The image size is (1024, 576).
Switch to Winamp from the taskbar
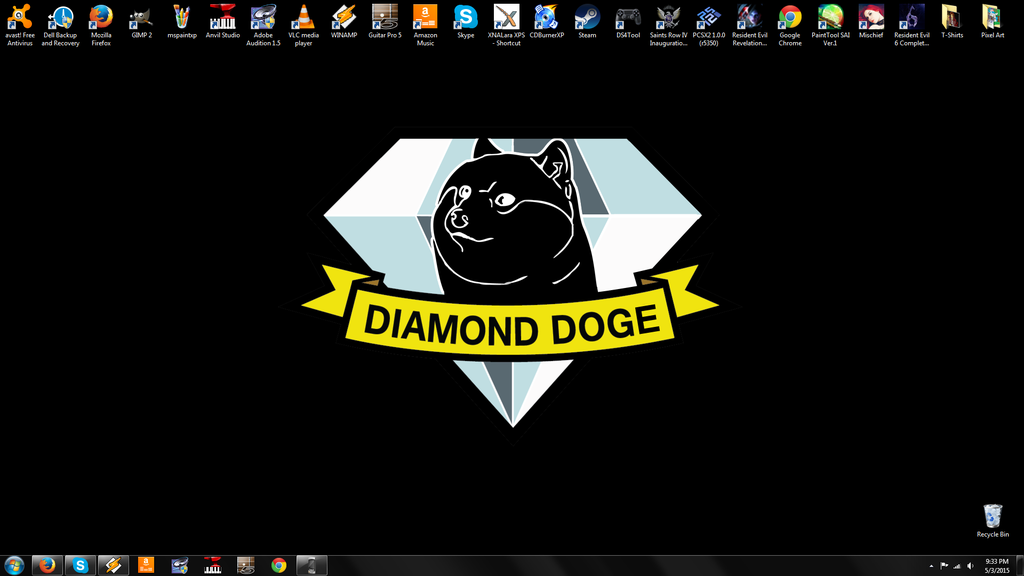(x=113, y=566)
